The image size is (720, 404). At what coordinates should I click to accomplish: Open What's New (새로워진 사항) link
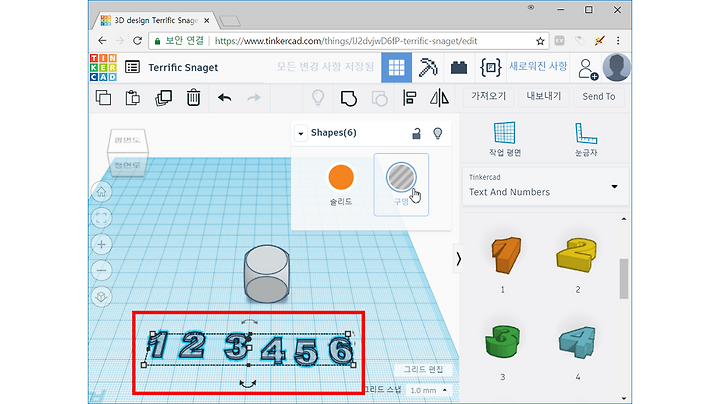(538, 66)
